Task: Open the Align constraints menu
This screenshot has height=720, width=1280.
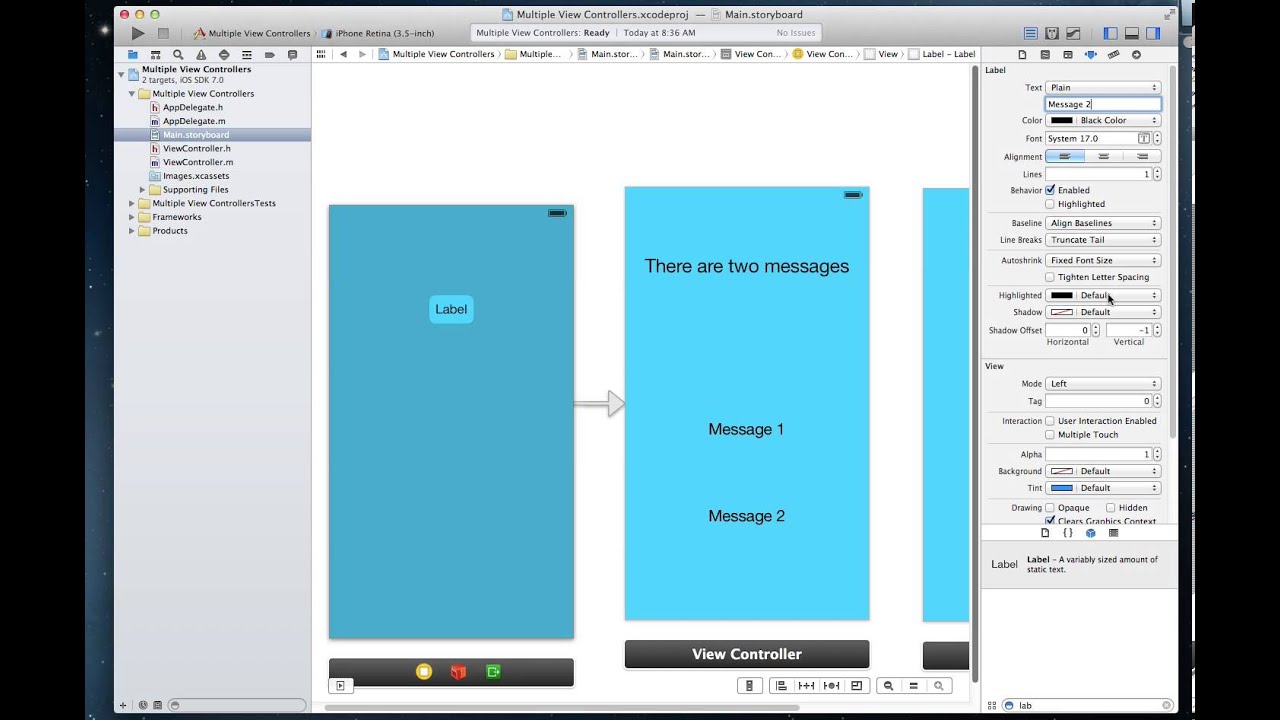Action: click(781, 686)
